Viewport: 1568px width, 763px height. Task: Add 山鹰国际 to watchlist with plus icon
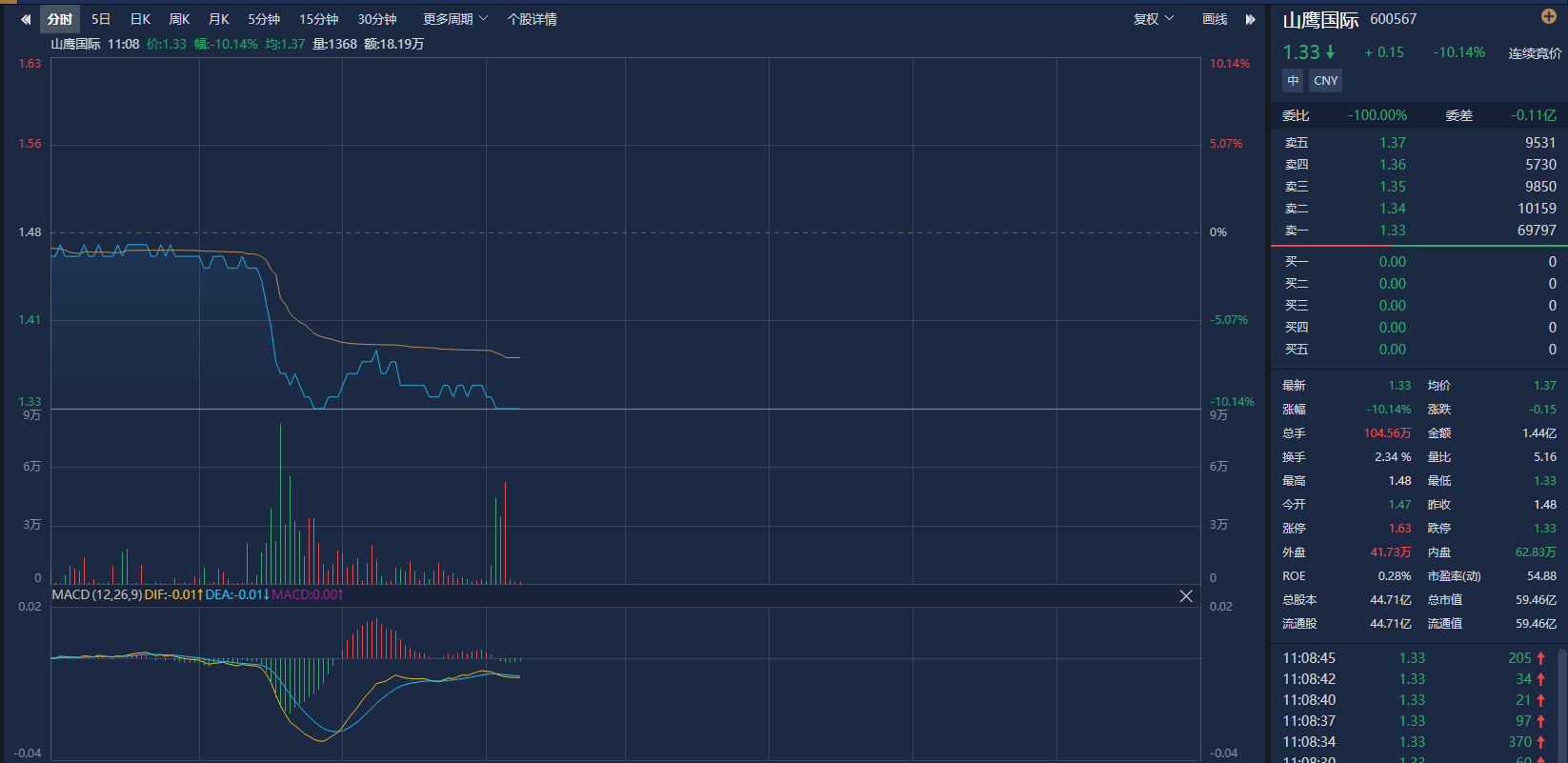click(x=1549, y=16)
